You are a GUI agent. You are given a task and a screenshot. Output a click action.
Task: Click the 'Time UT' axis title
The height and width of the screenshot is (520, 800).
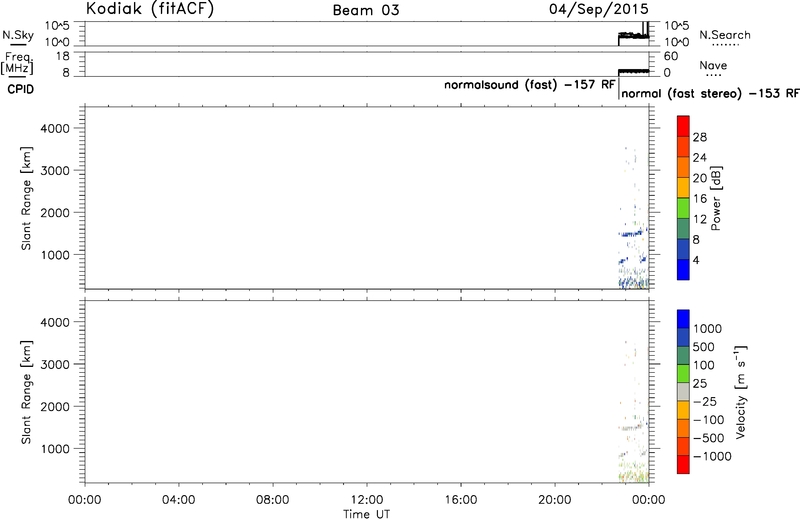(x=366, y=513)
